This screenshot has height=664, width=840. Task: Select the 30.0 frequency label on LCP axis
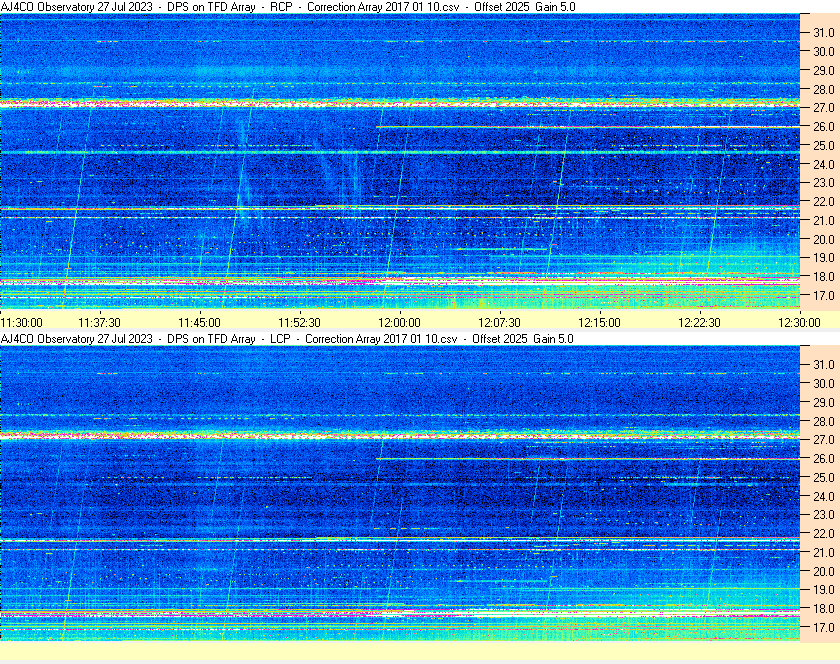pyautogui.click(x=824, y=384)
